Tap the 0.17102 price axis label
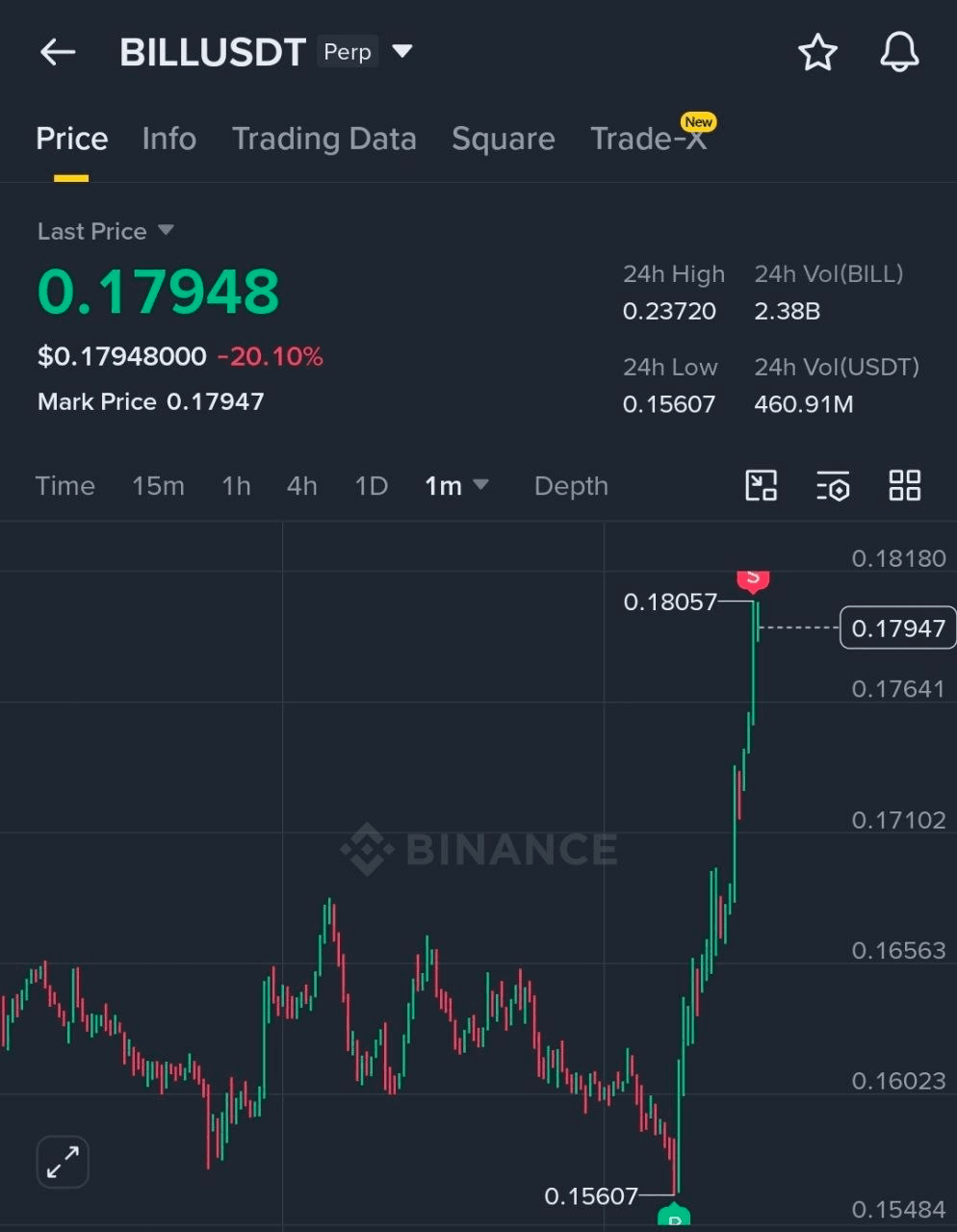The width and height of the screenshot is (957, 1232). (x=898, y=820)
